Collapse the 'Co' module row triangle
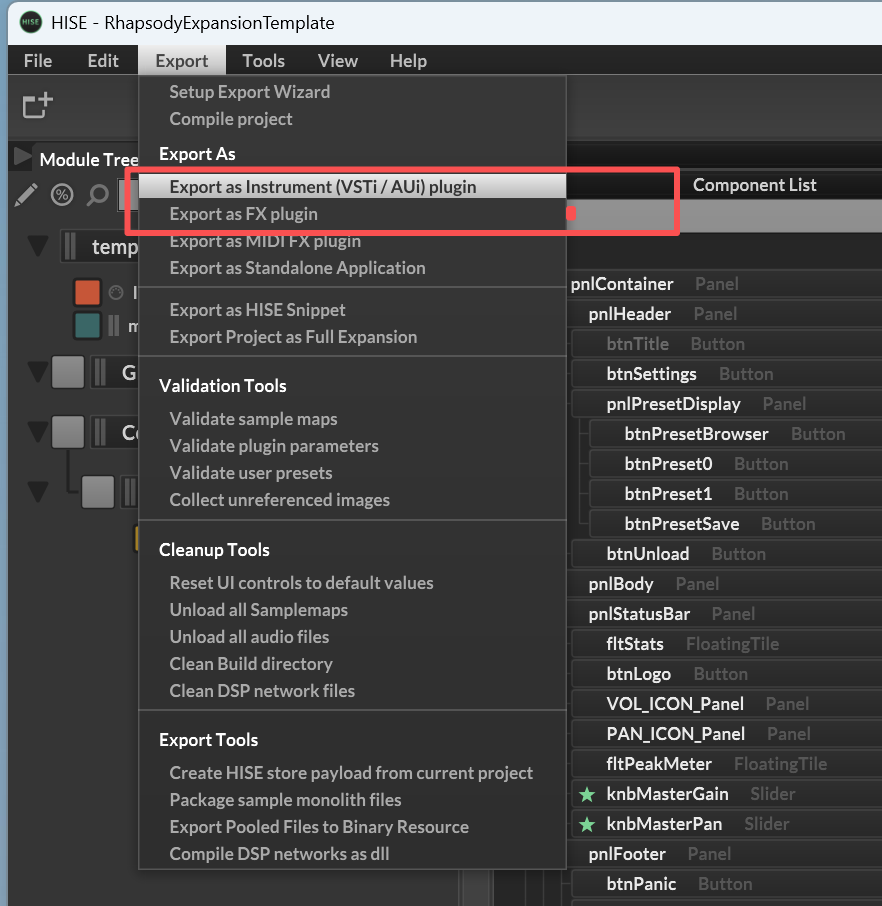Image resolution: width=882 pixels, height=906 pixels. click(x=39, y=433)
